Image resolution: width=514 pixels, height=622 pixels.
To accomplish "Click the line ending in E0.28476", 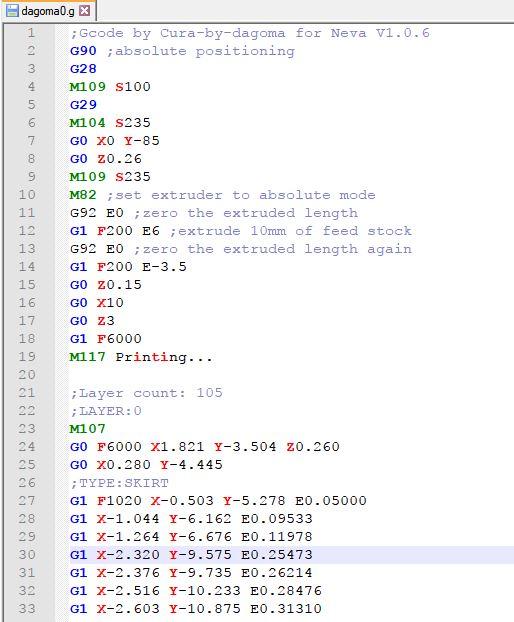I will (x=196, y=591).
